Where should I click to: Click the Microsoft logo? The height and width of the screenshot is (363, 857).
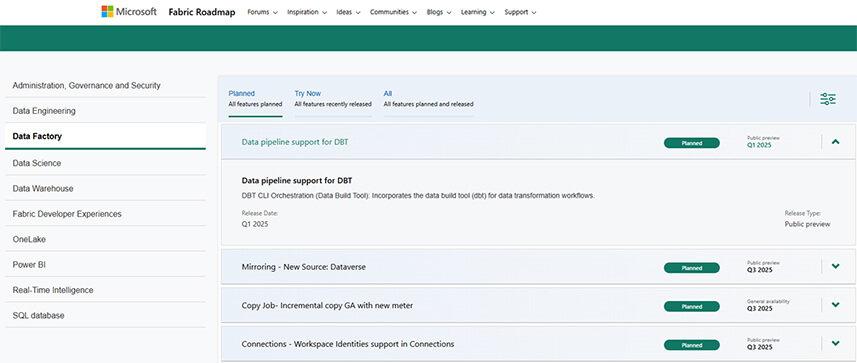[129, 11]
